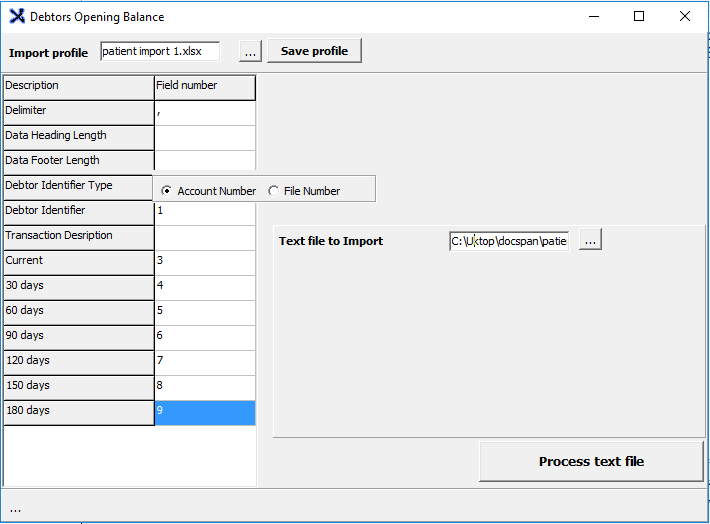Select the Debtor Identifier field number cell
Image resolution: width=710 pixels, height=524 pixels.
point(205,211)
